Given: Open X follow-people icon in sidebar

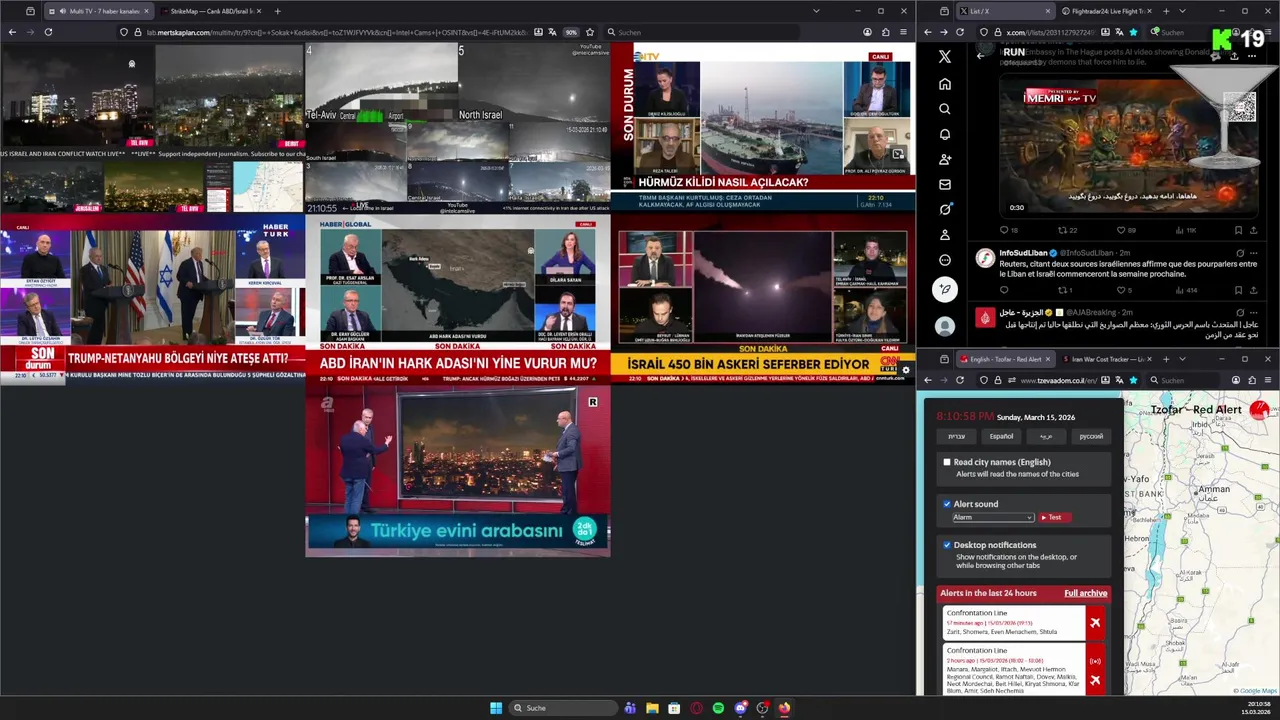Looking at the screenshot, I should [x=944, y=159].
